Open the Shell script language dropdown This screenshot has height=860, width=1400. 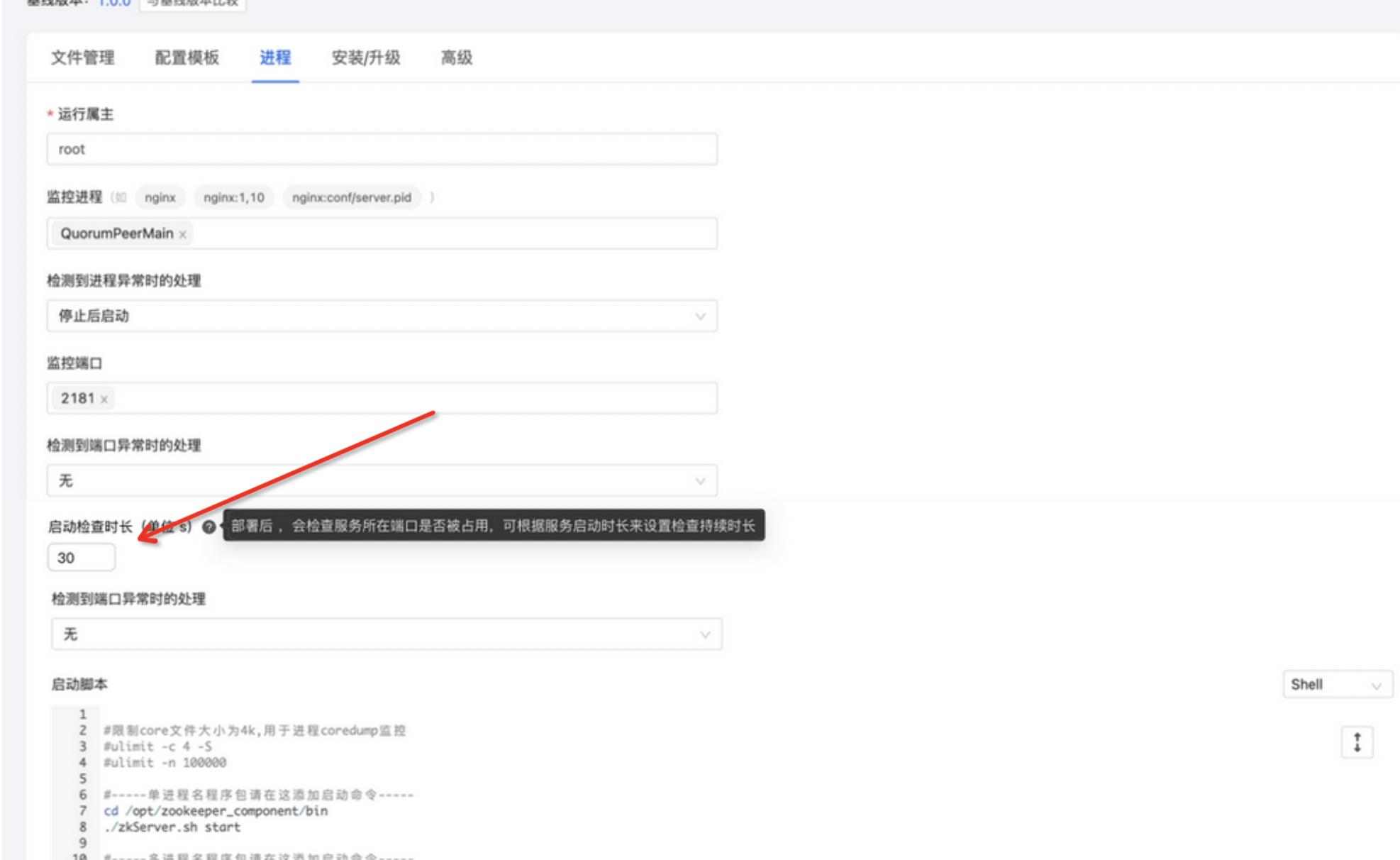click(x=1337, y=685)
